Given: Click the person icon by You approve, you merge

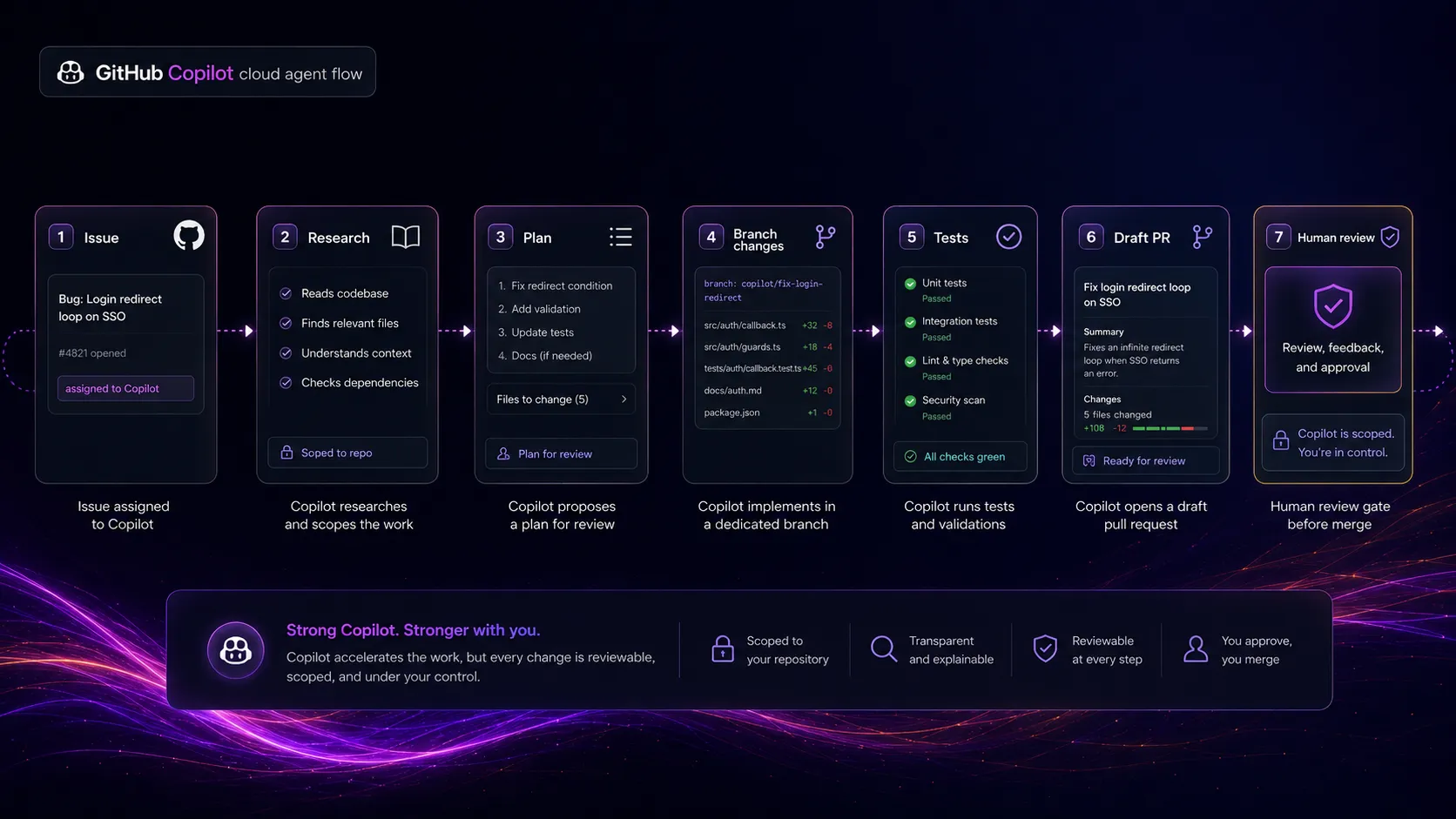Looking at the screenshot, I should coord(1196,648).
